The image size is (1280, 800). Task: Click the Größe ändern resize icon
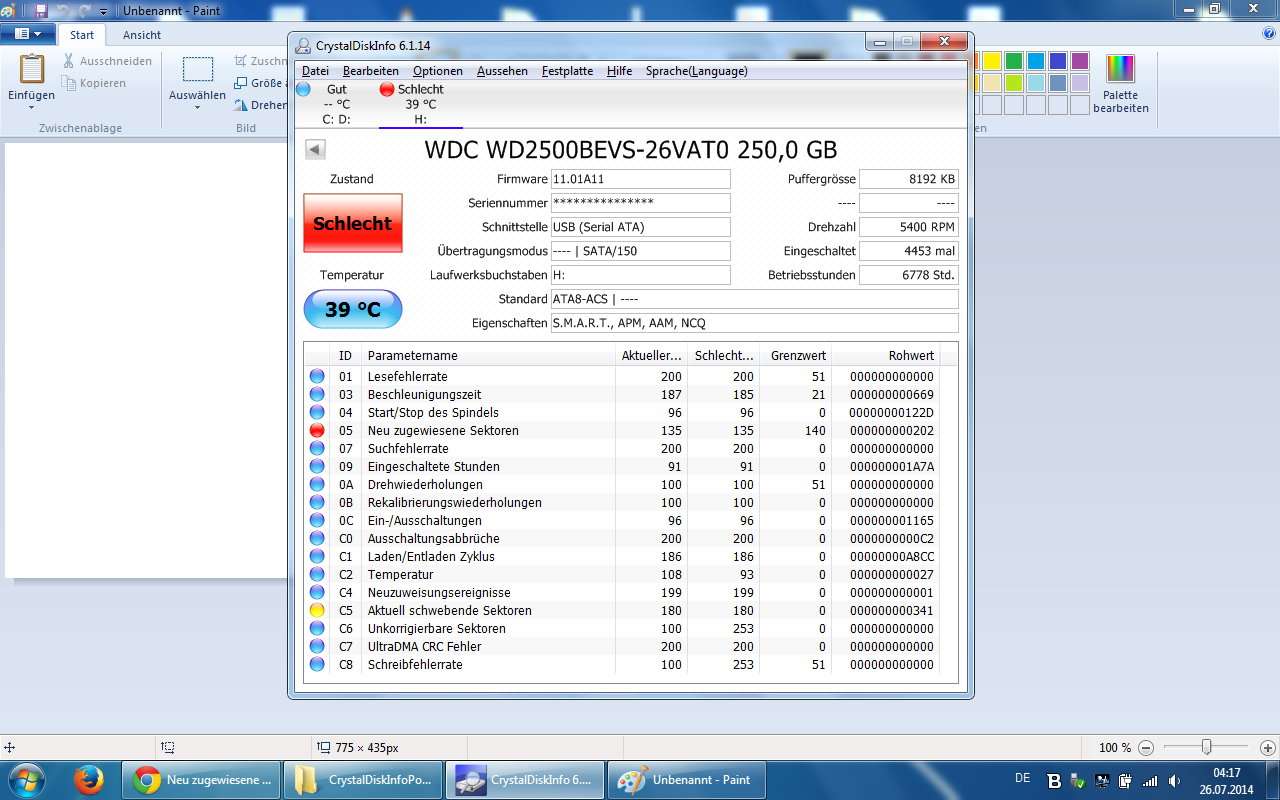tap(241, 83)
